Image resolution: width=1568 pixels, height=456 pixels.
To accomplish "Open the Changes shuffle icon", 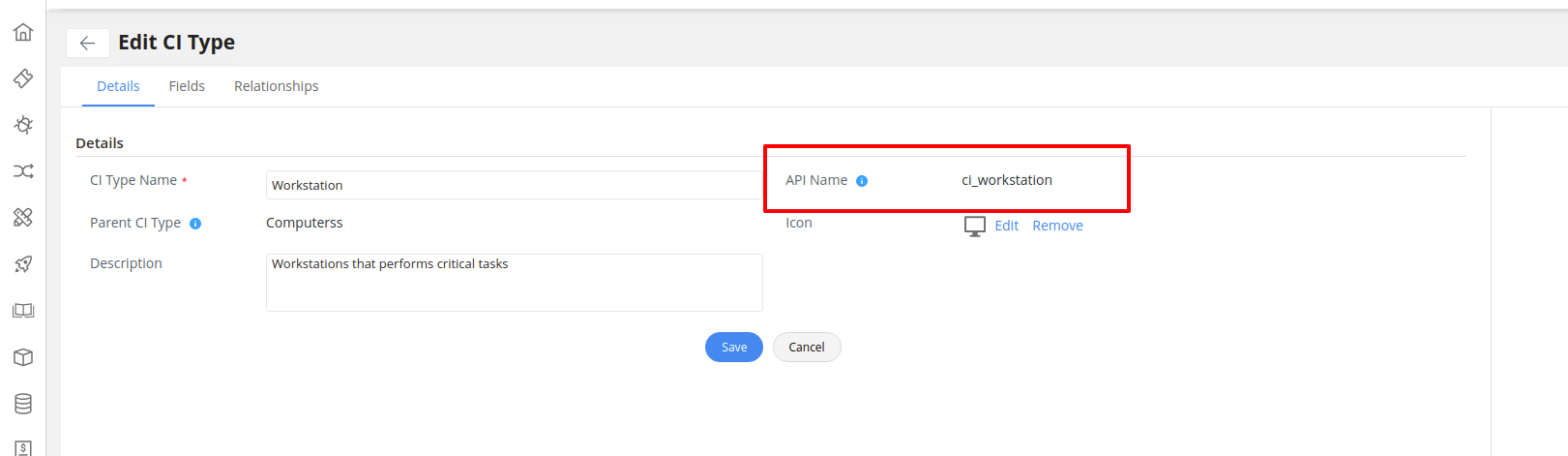I will tap(23, 171).
